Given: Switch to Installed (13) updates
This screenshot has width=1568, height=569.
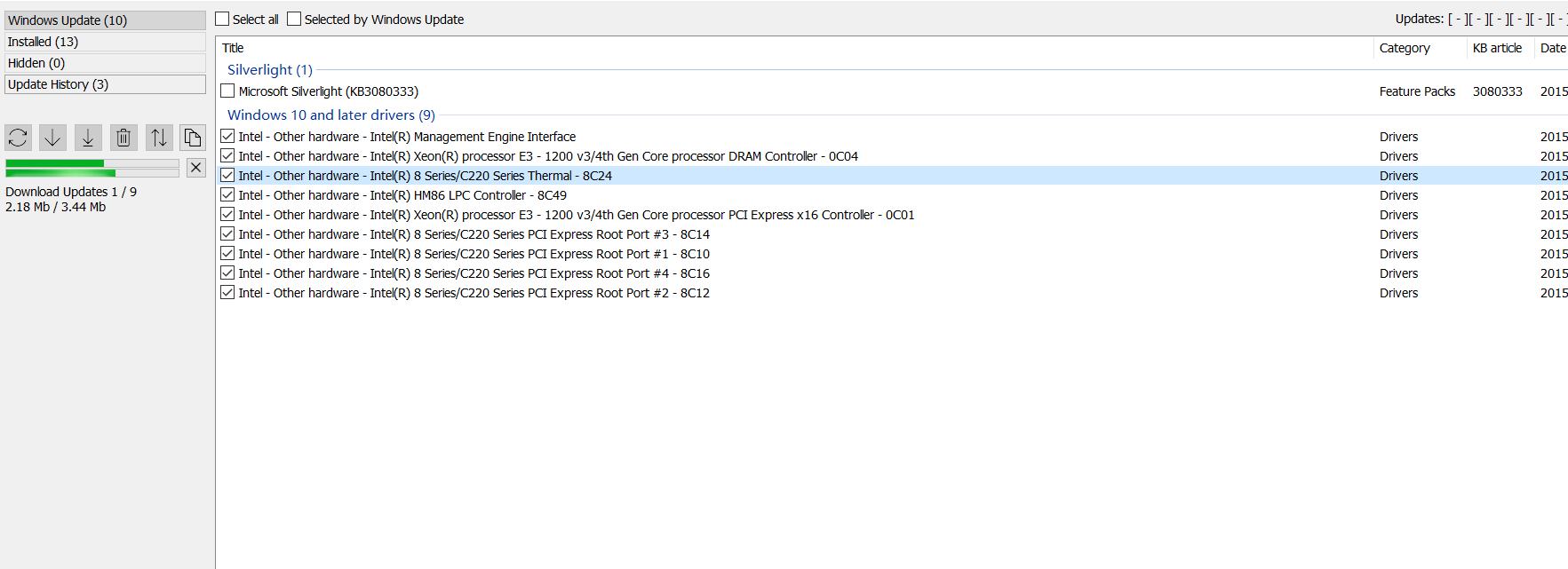Looking at the screenshot, I should [105, 42].
